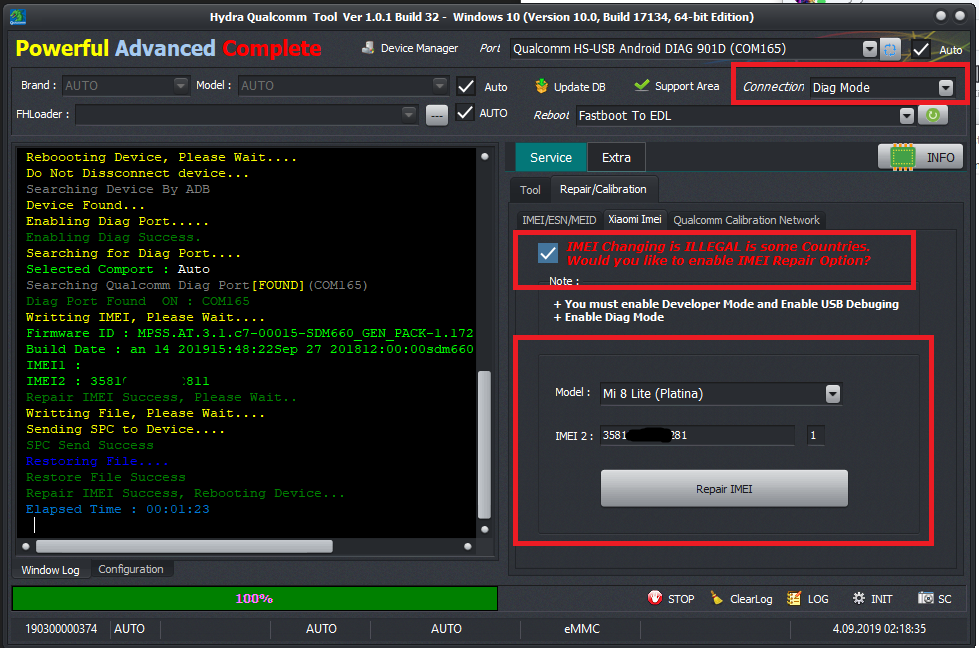Click the horizontal scroll left dot

click(26, 546)
